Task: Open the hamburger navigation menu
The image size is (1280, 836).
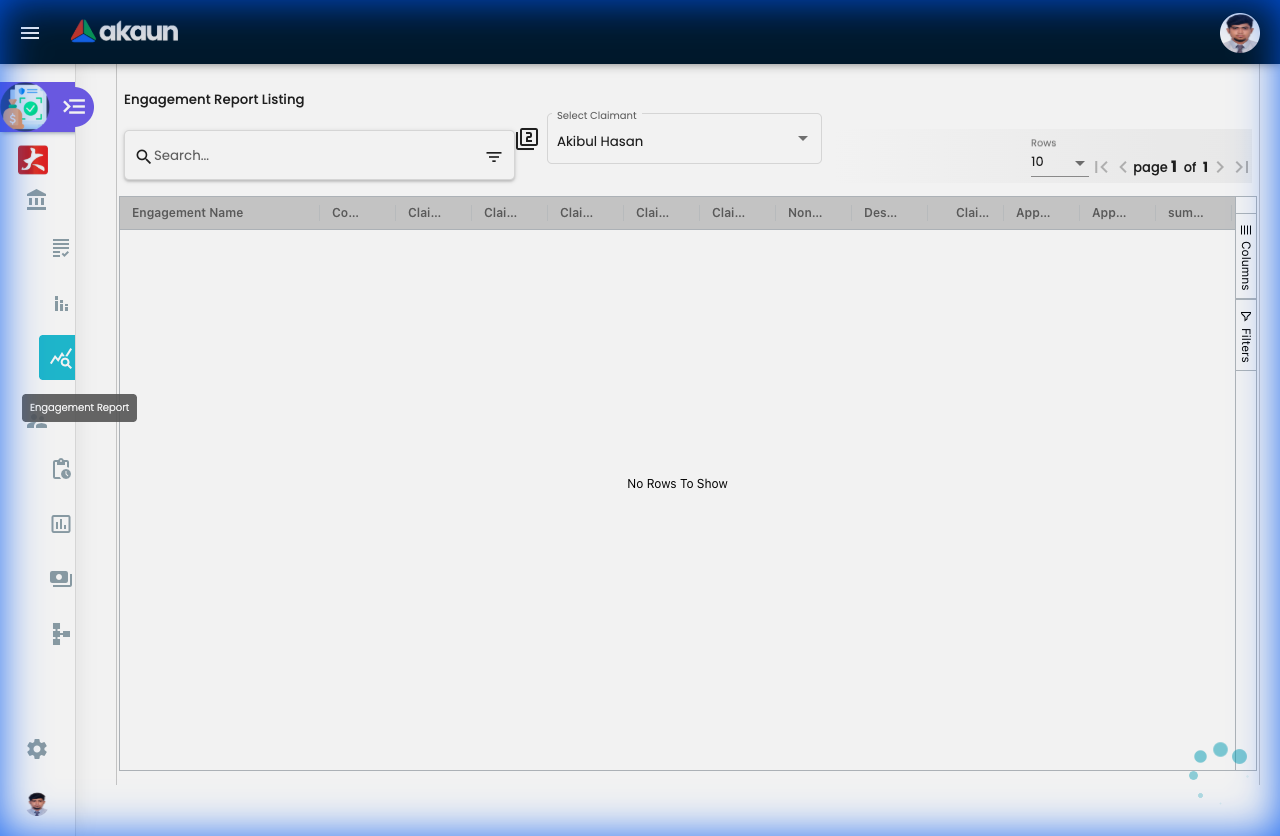Action: [x=29, y=32]
